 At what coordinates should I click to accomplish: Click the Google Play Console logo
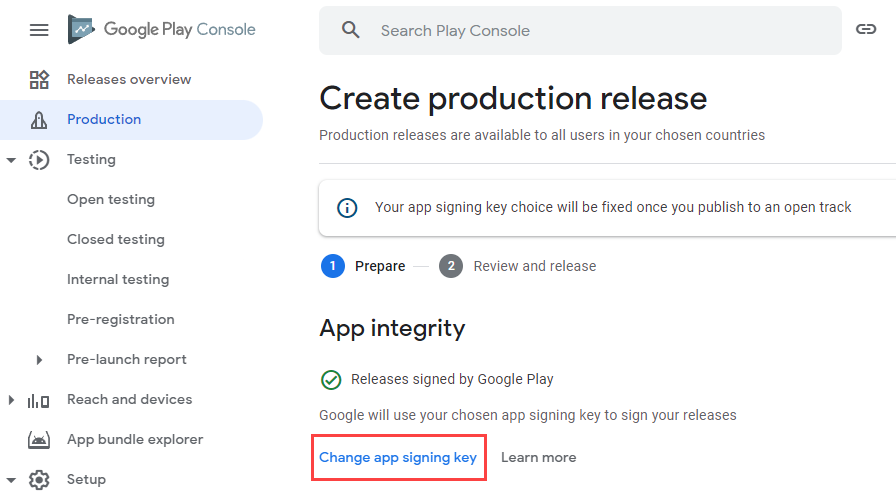click(x=162, y=29)
